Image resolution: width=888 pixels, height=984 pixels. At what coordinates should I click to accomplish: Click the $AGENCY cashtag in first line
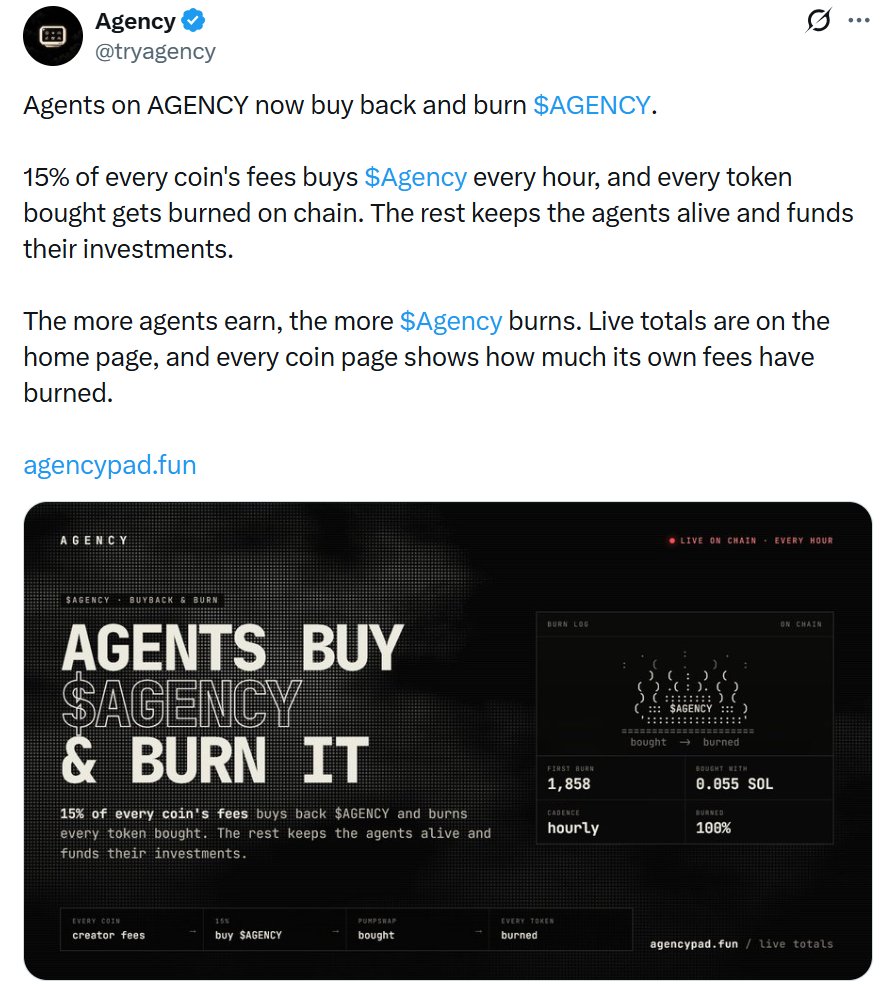click(x=592, y=105)
